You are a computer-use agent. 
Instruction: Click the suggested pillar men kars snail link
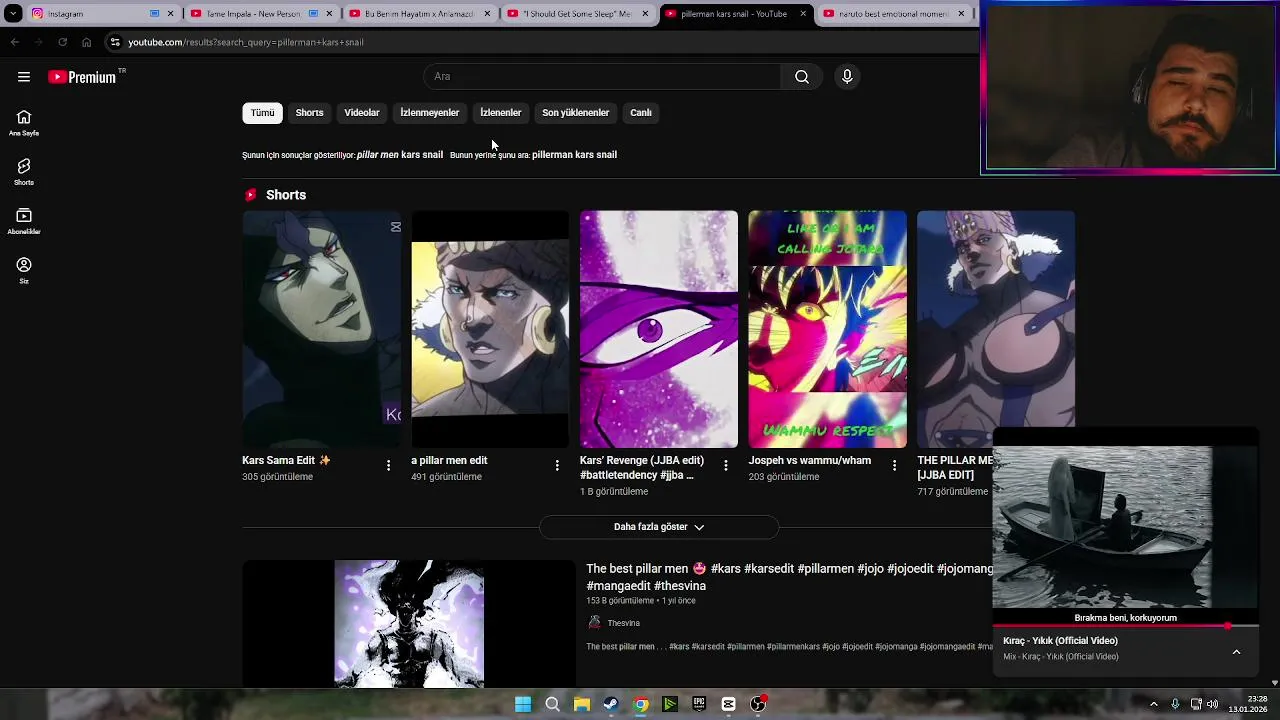coord(400,155)
